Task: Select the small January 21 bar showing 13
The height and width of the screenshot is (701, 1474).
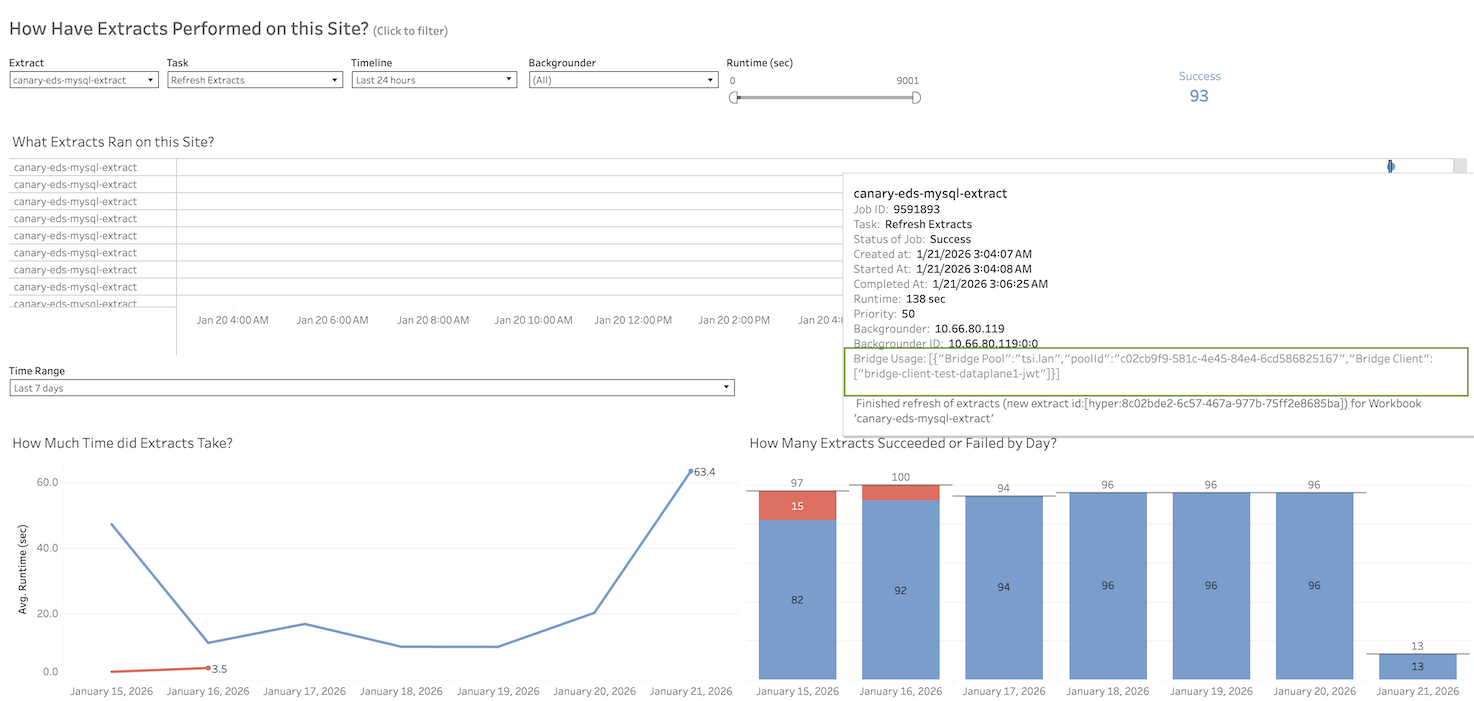Action: [1417, 665]
